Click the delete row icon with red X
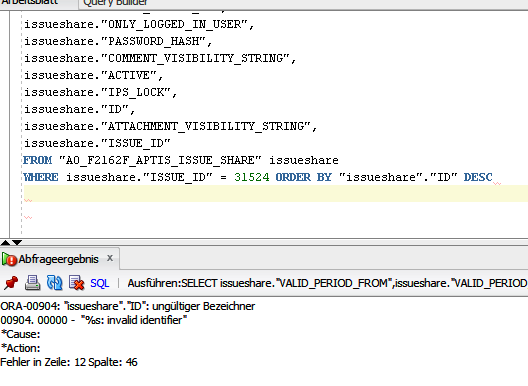 (x=76, y=283)
